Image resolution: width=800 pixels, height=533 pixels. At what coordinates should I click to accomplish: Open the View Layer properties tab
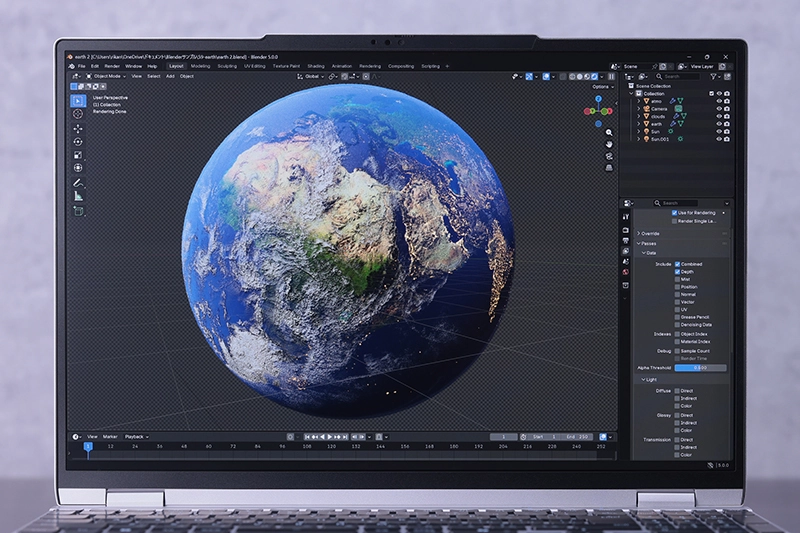click(x=626, y=251)
